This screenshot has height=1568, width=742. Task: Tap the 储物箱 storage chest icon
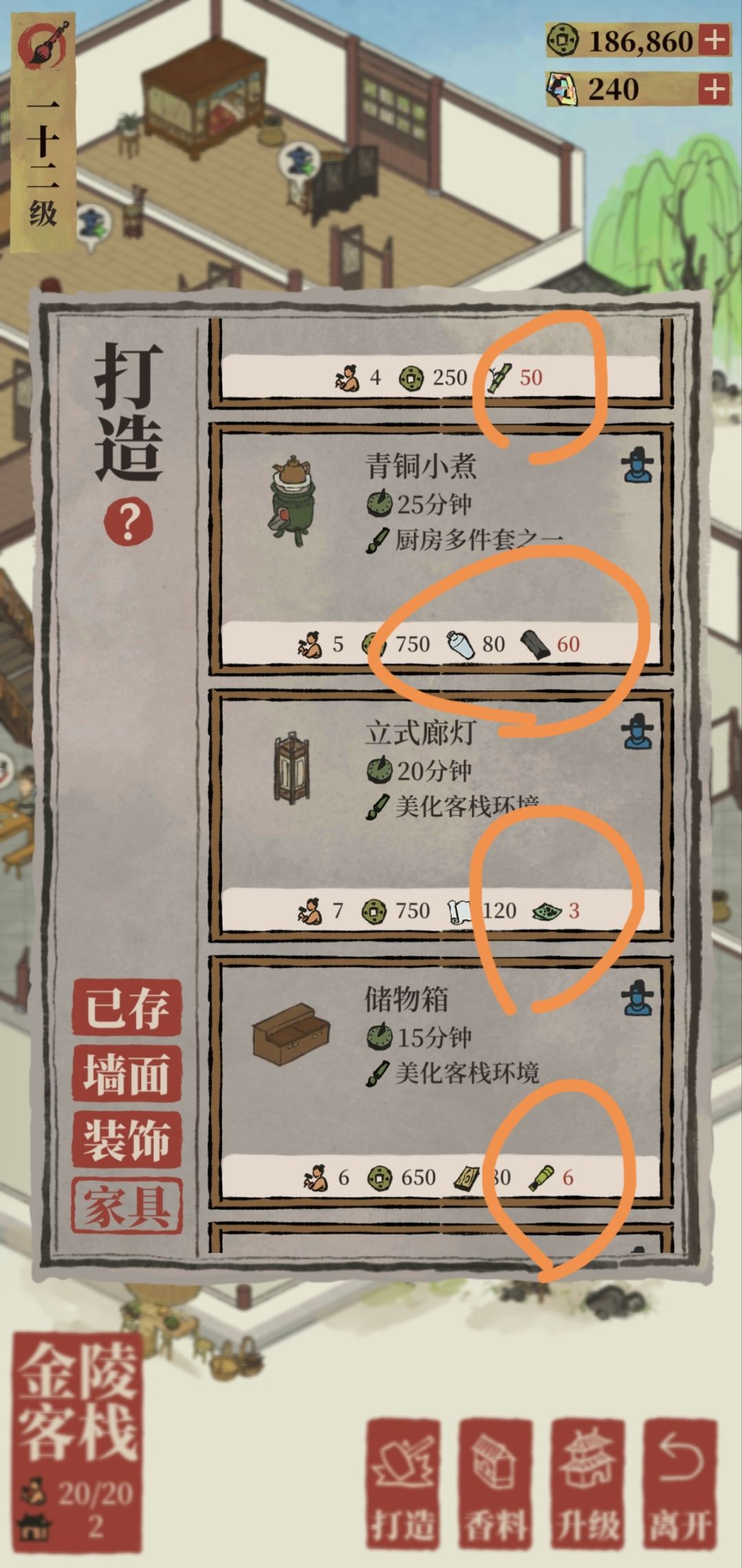pyautogui.click(x=291, y=1033)
